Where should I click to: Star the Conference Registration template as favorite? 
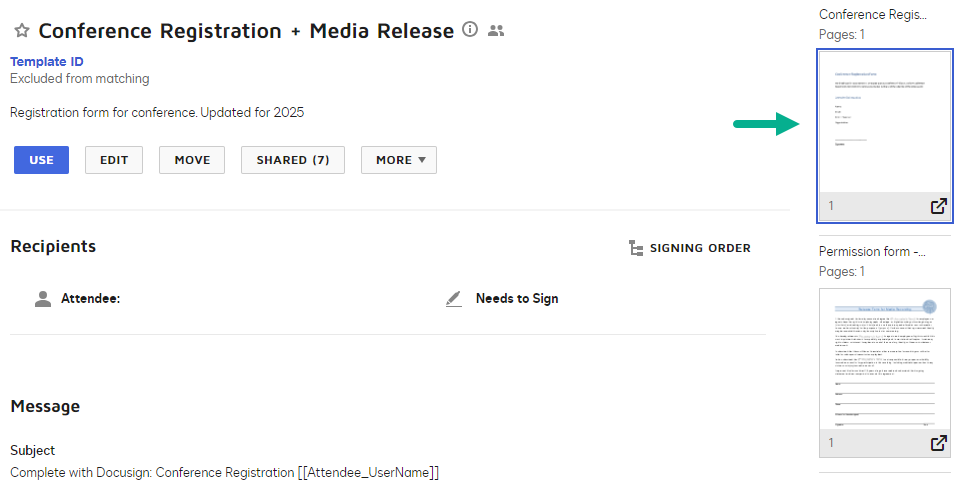(21, 31)
